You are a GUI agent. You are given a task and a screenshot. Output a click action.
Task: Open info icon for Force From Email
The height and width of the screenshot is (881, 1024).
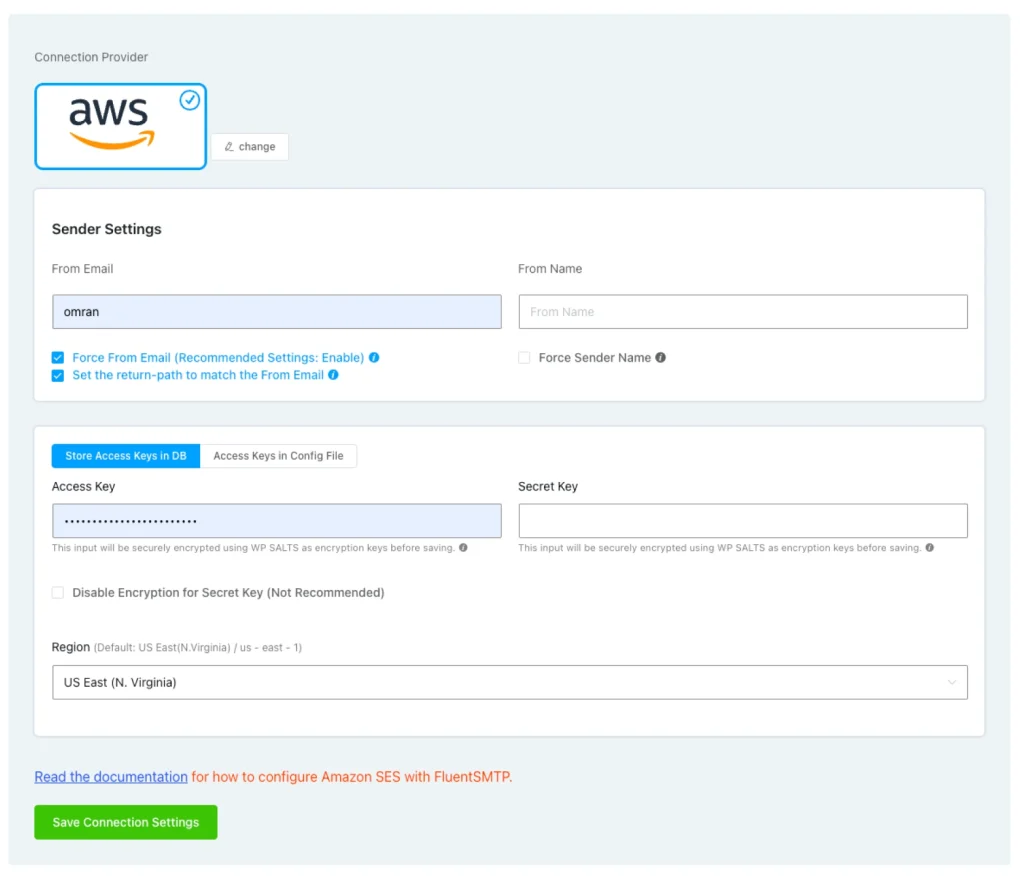point(374,357)
